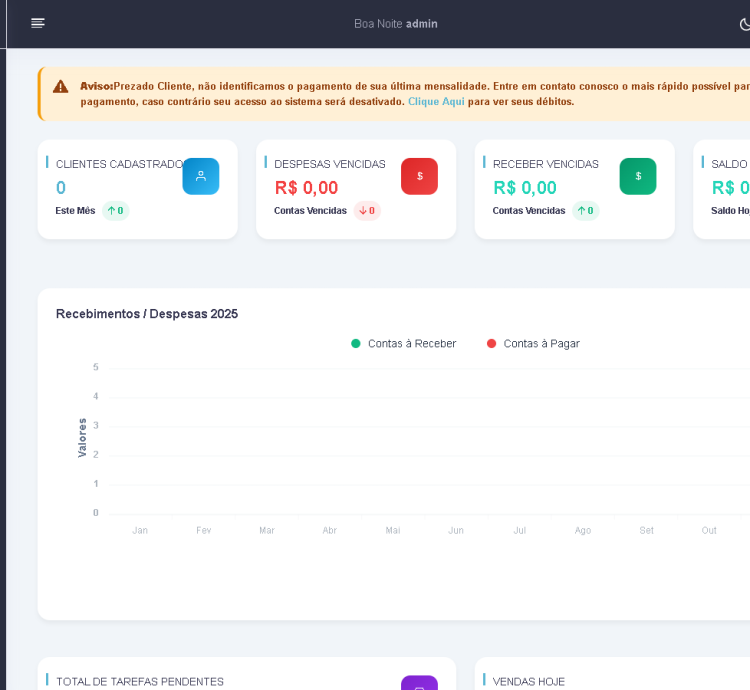Open the Despesas Vencidas R$ 0,00 amount
Image resolution: width=750 pixels, height=690 pixels.
tap(306, 188)
